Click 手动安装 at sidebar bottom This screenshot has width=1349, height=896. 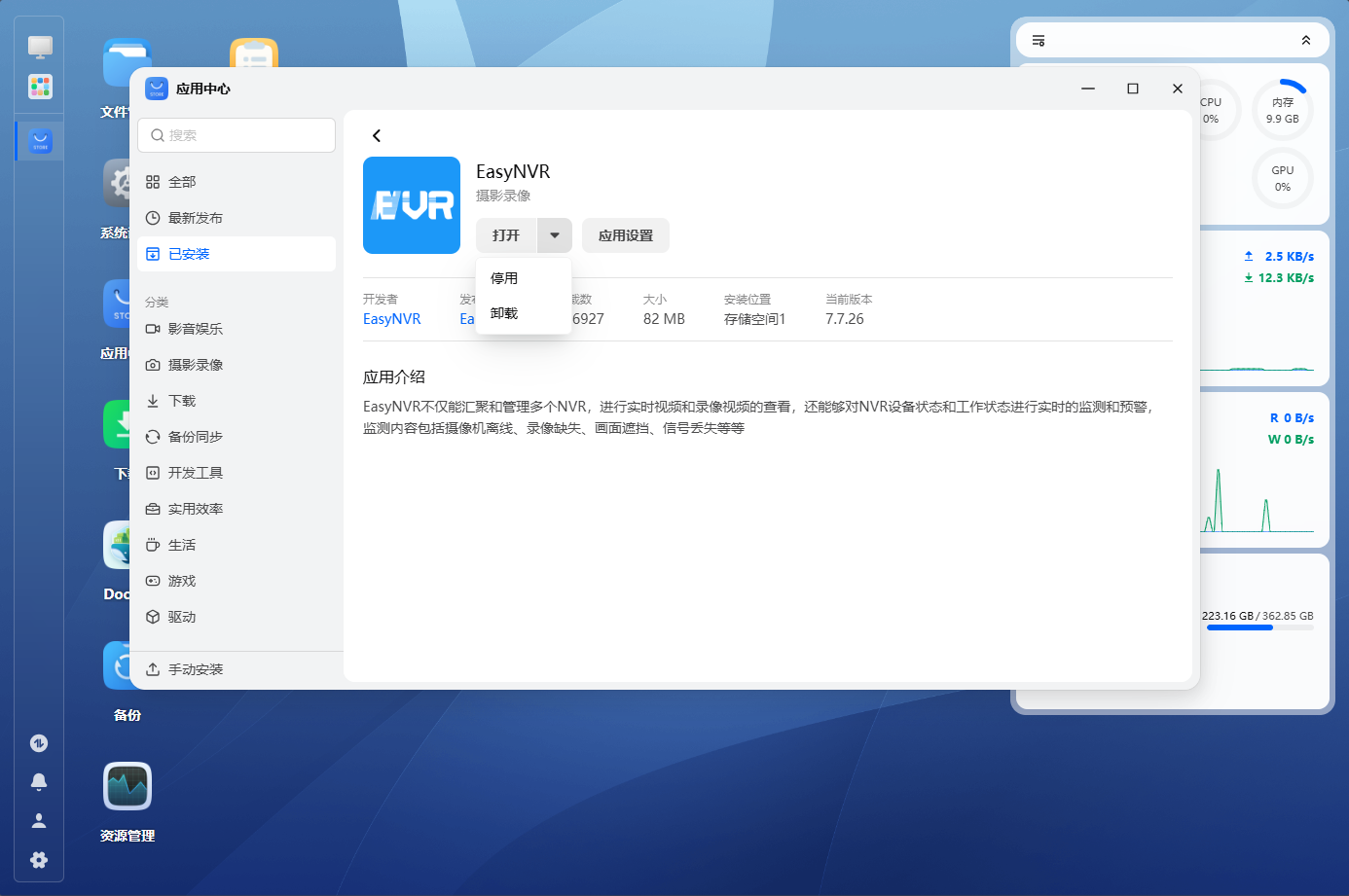pyautogui.click(x=237, y=669)
